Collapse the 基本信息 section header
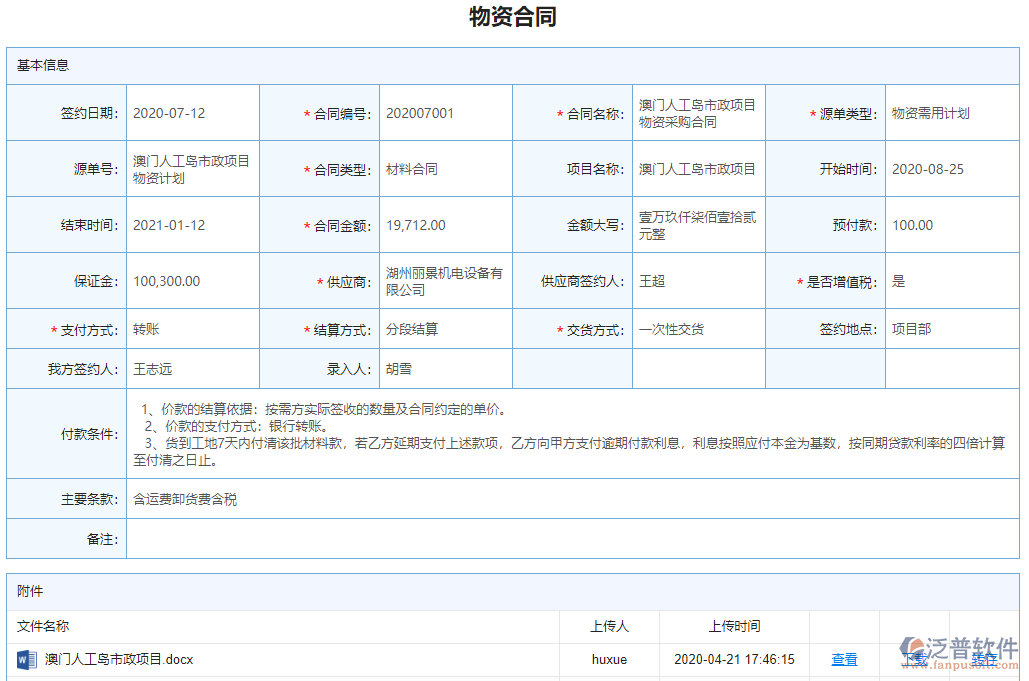The image size is (1029, 681). click(42, 65)
